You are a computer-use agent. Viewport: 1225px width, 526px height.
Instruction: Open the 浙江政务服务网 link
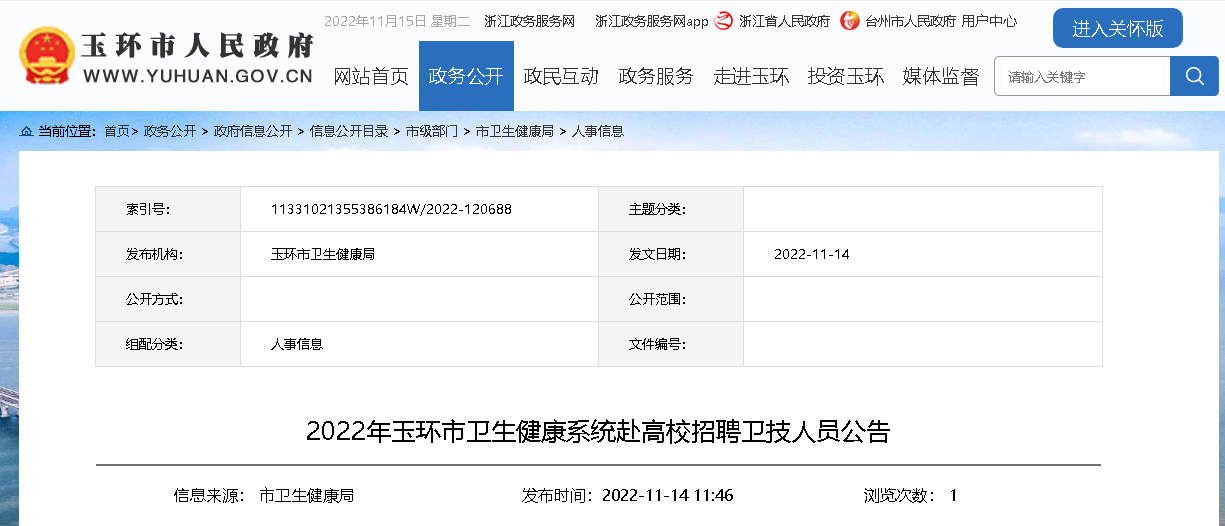click(x=529, y=21)
